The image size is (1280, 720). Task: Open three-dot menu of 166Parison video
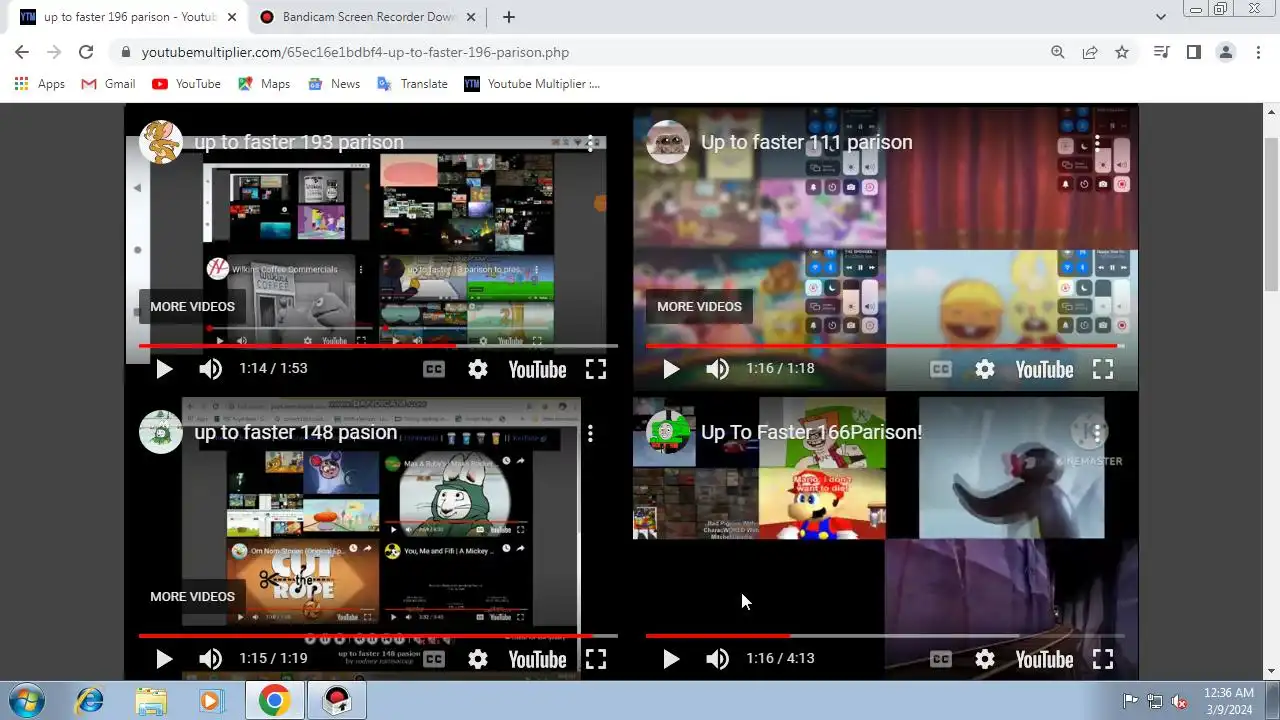pos(1098,433)
